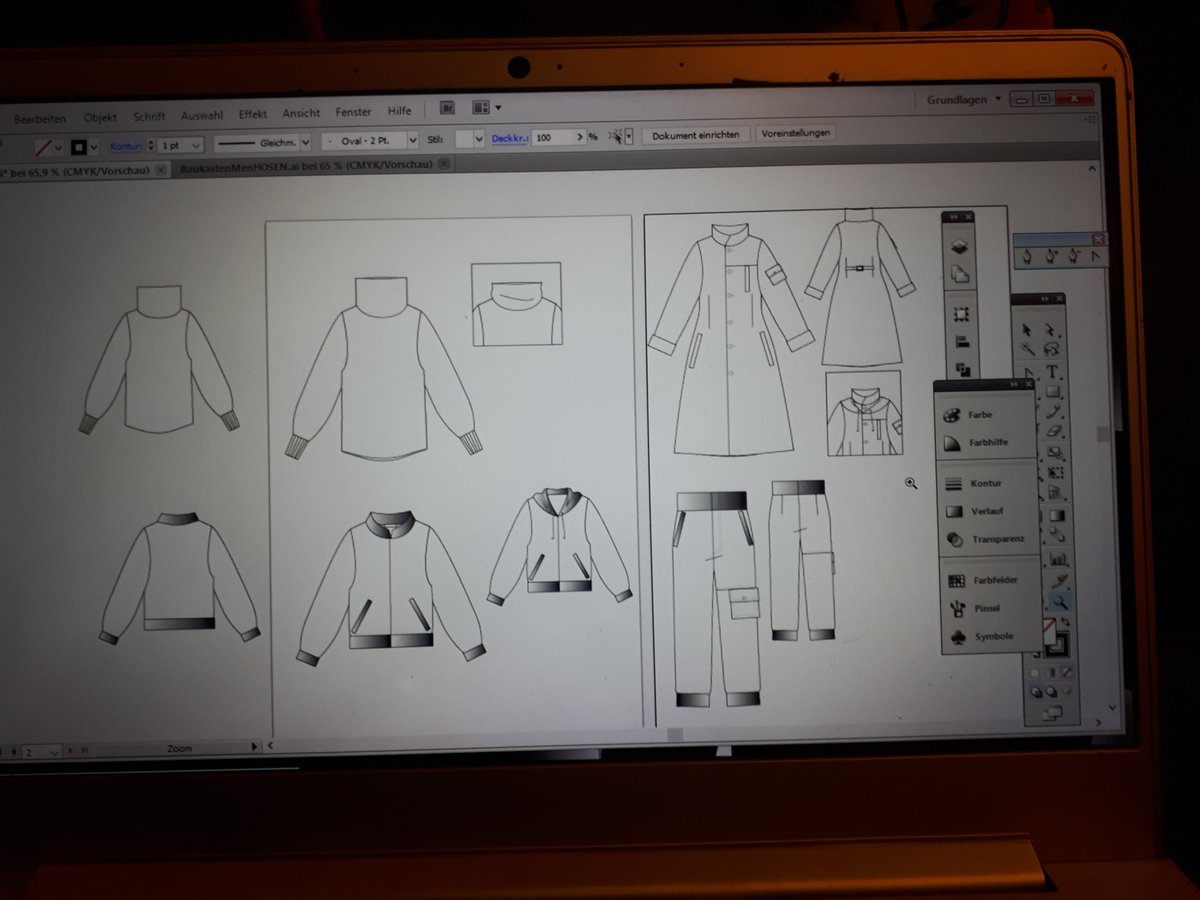Open the Ansicht menu
The width and height of the screenshot is (1200, 900).
[x=301, y=113]
